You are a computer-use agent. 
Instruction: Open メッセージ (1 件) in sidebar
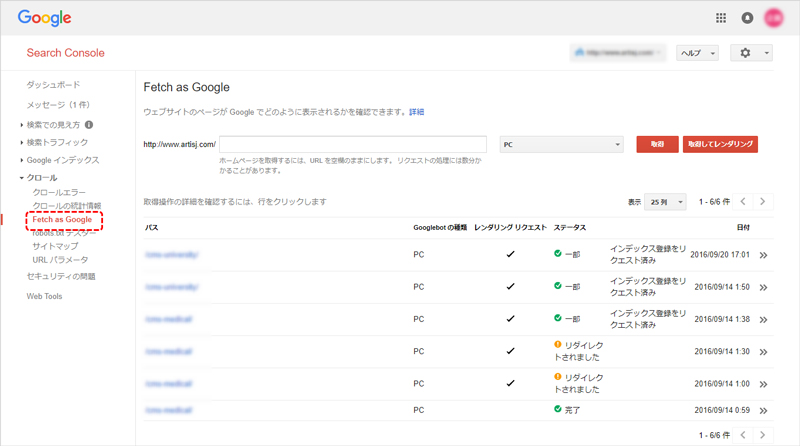tap(58, 105)
